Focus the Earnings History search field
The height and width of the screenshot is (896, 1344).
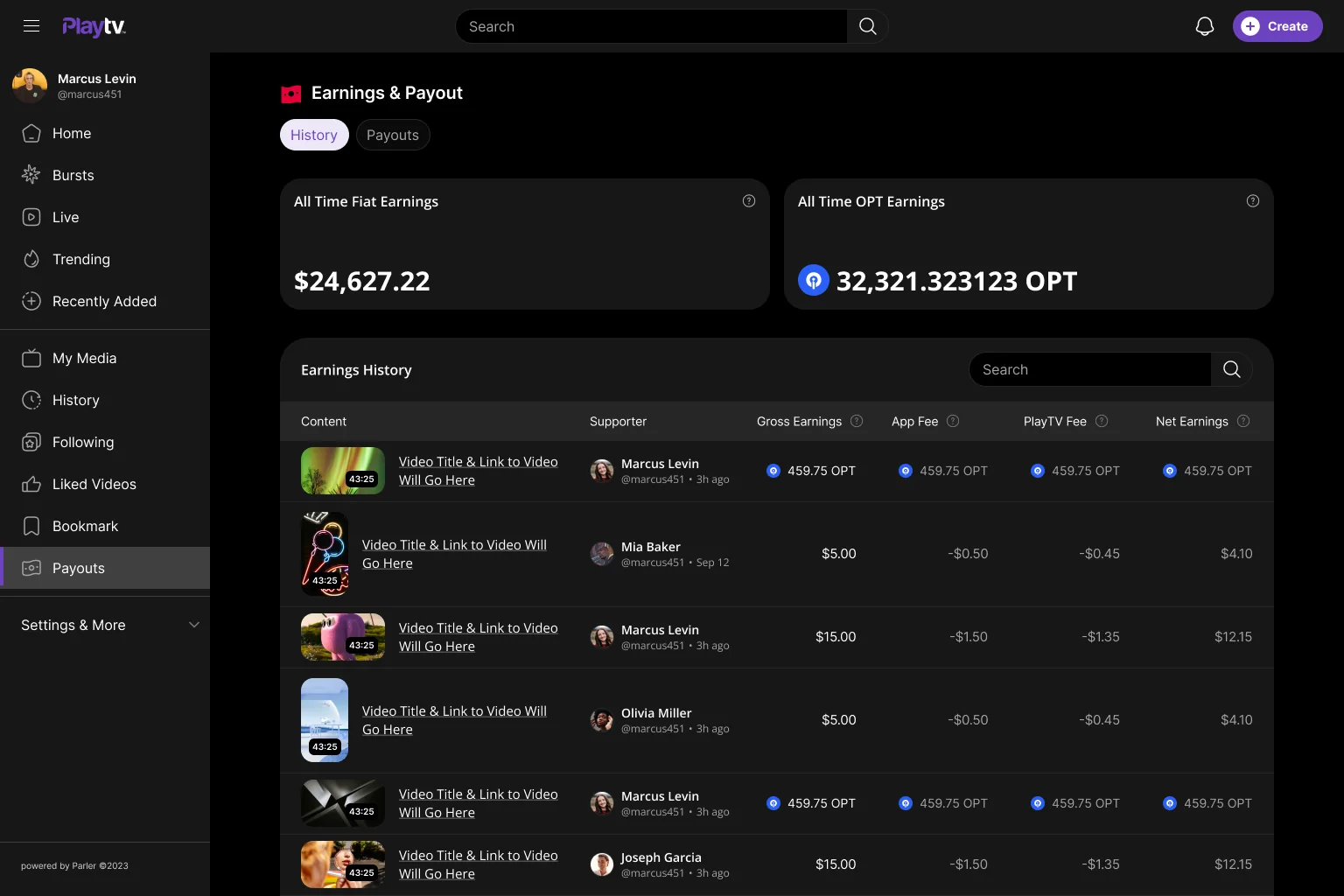click(x=1090, y=369)
